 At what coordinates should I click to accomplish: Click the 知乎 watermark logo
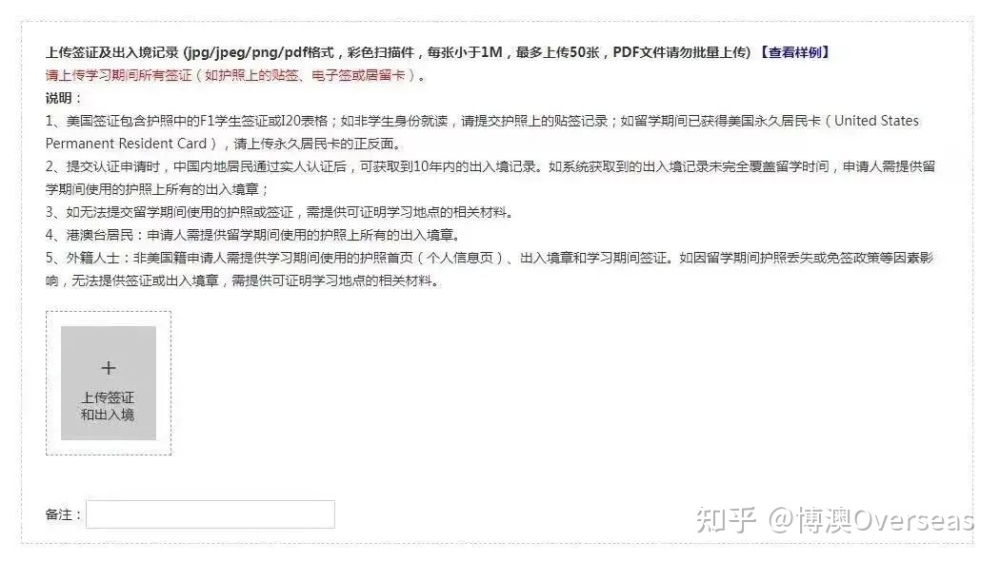[726, 520]
